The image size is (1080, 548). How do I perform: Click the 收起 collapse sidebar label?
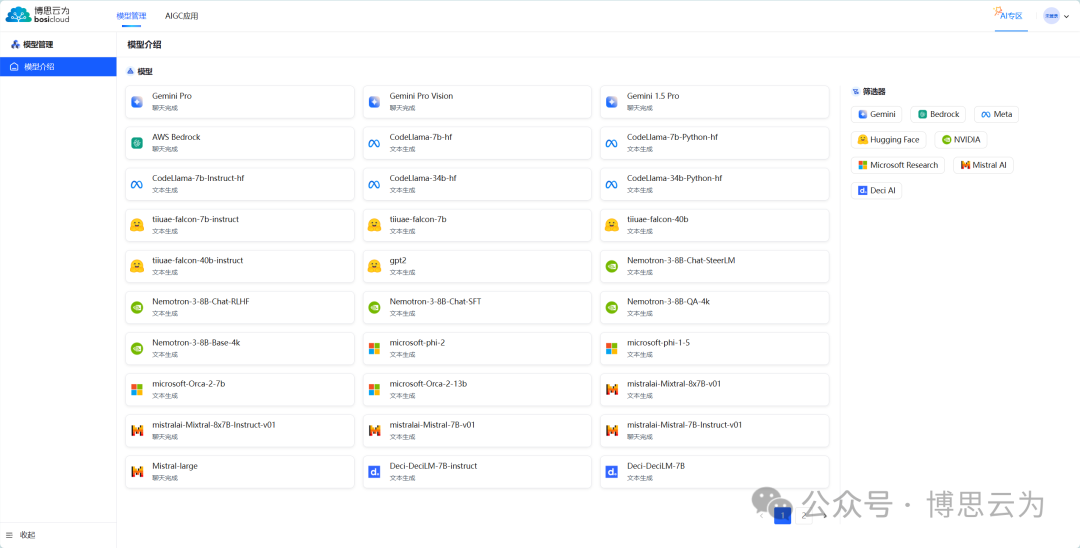pyautogui.click(x=28, y=535)
